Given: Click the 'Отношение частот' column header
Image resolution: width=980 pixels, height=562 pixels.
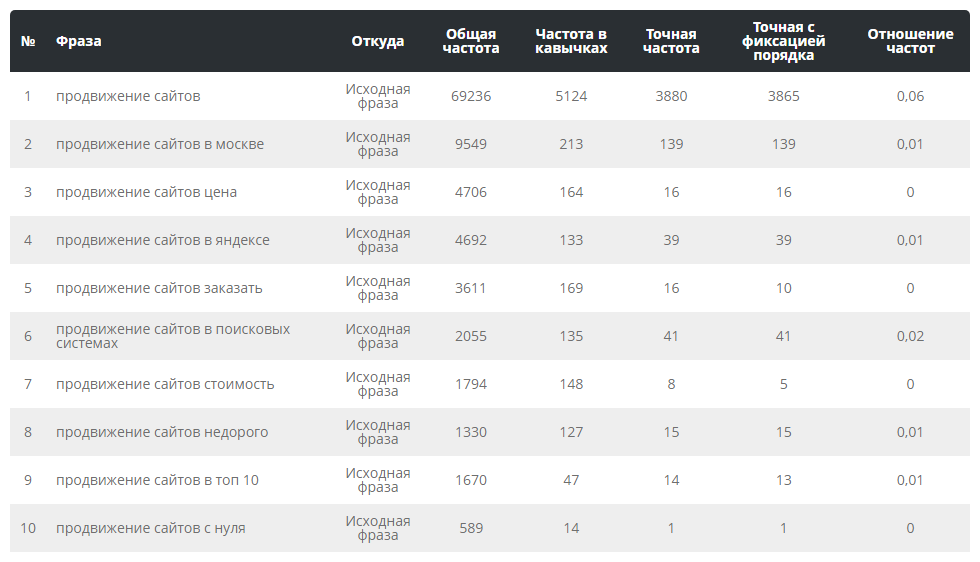Looking at the screenshot, I should coord(910,41).
